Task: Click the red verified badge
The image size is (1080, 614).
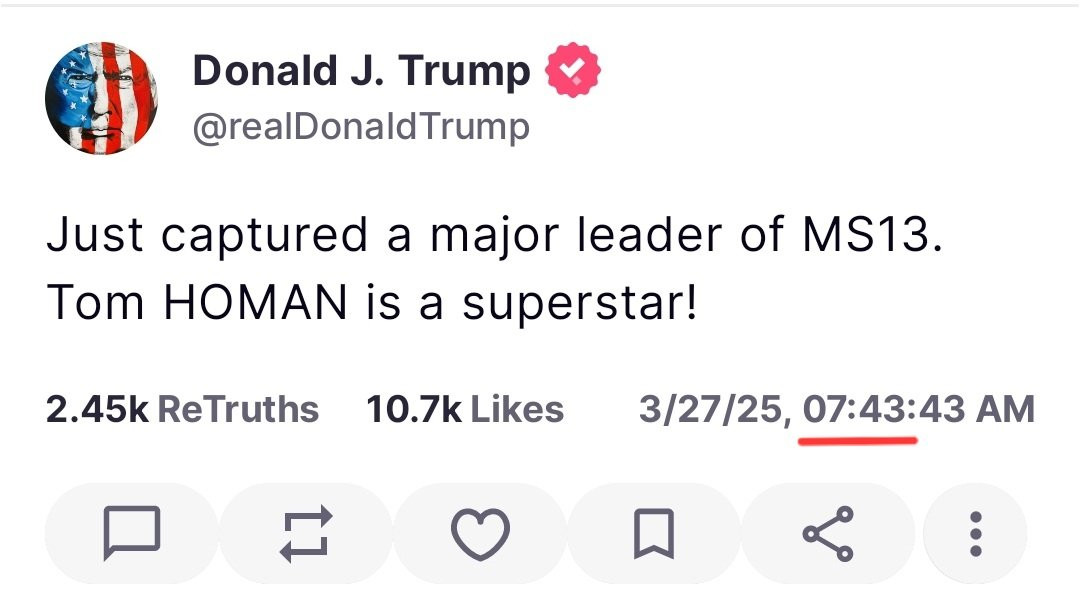Action: (x=573, y=71)
